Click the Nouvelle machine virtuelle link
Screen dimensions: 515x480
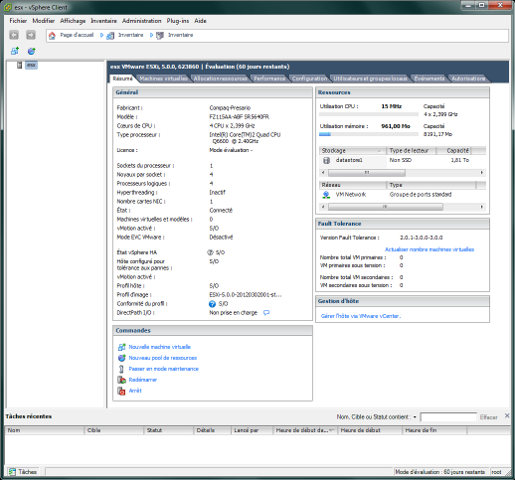point(160,347)
